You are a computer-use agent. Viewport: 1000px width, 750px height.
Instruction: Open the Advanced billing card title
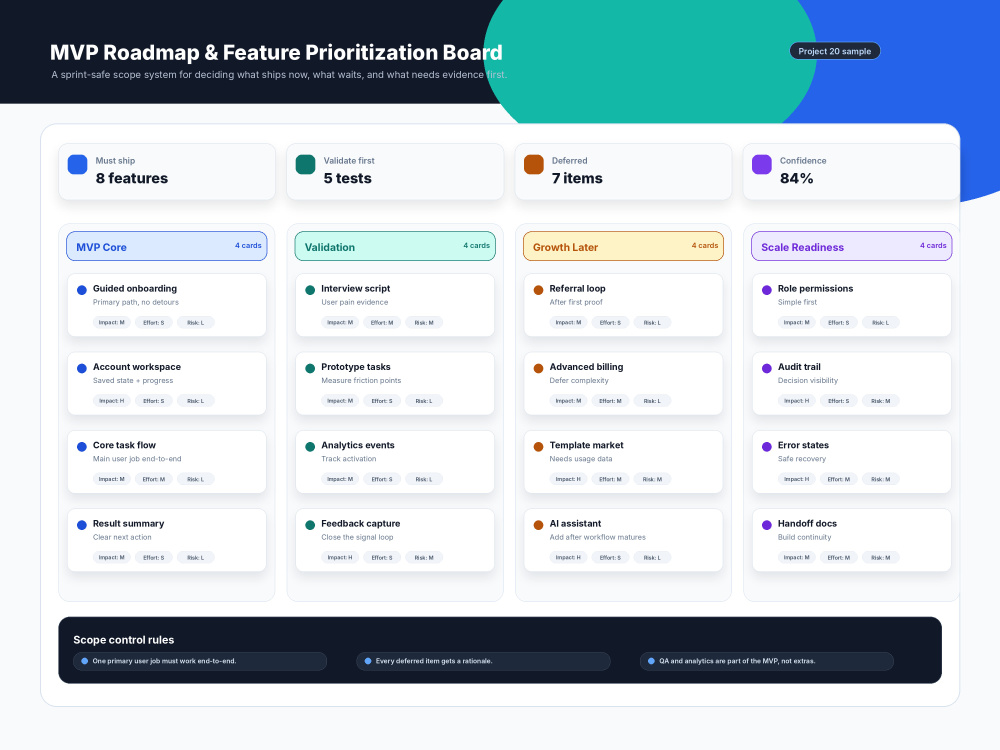tap(586, 367)
